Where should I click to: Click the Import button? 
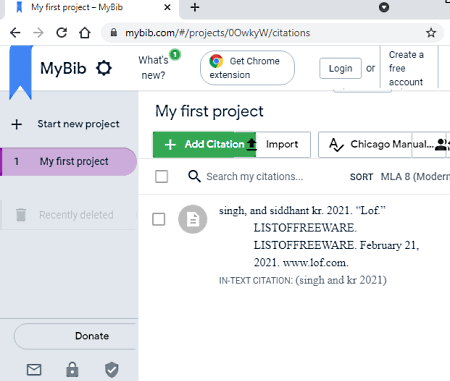pyautogui.click(x=283, y=145)
